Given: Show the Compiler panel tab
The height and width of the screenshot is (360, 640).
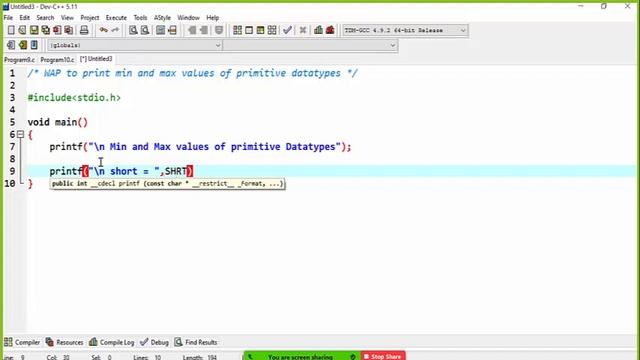Looking at the screenshot, I should [22, 342].
